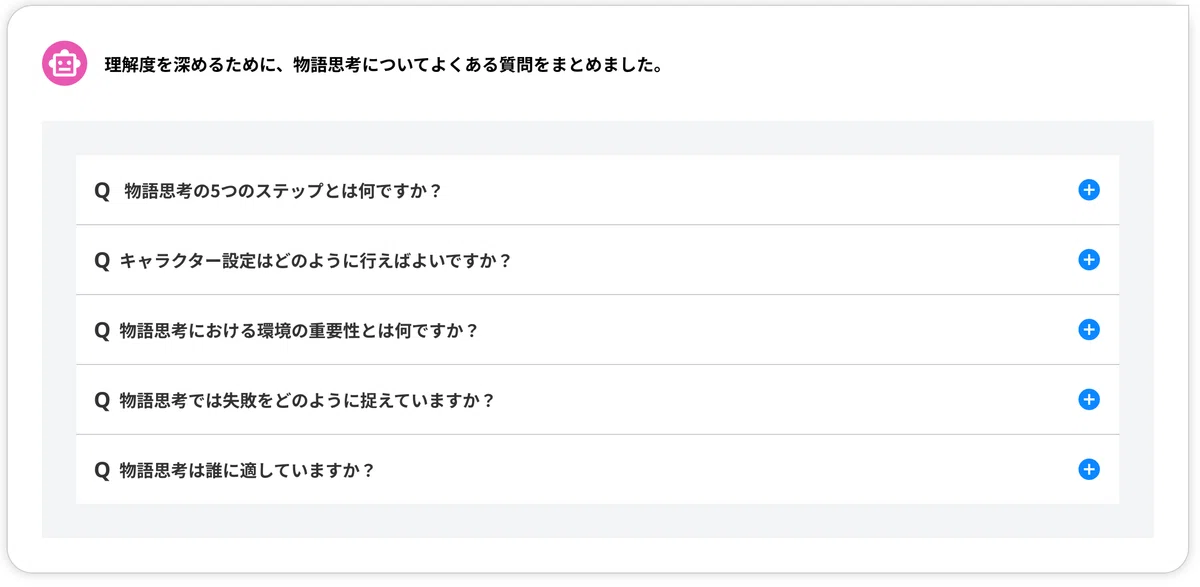Click the plus icon for キャラクター設定 question
Screen dimensions: 1200x587
coord(1089,260)
